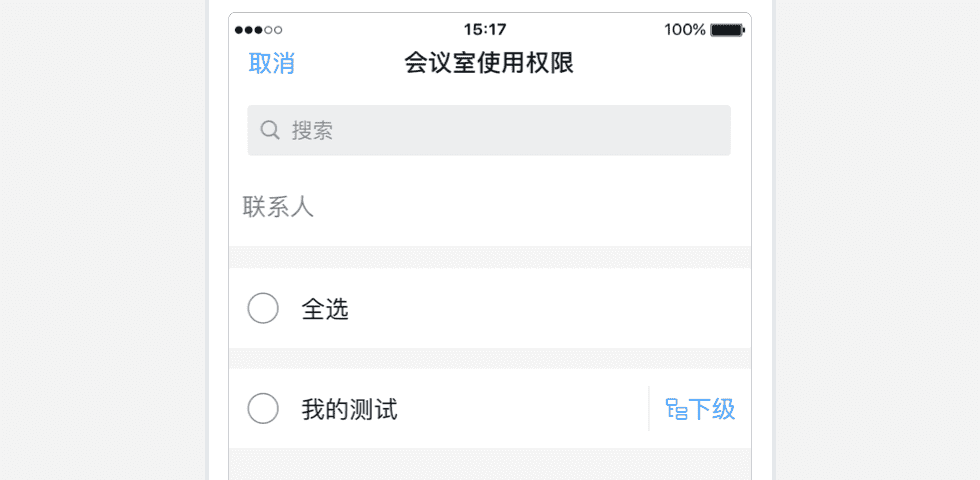
Task: Tap the 搜索 placeholder text
Action: (x=312, y=130)
